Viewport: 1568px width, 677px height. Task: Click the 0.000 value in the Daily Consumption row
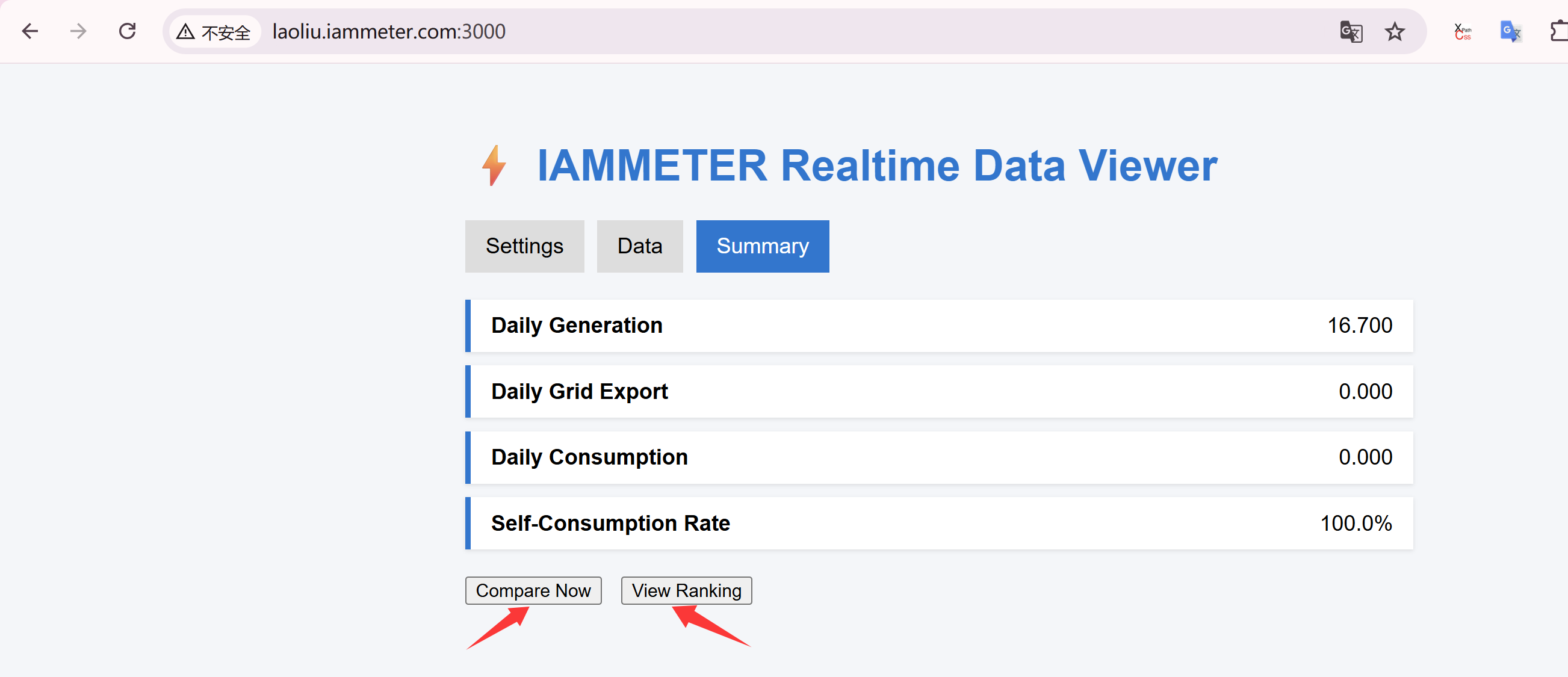[1365, 457]
